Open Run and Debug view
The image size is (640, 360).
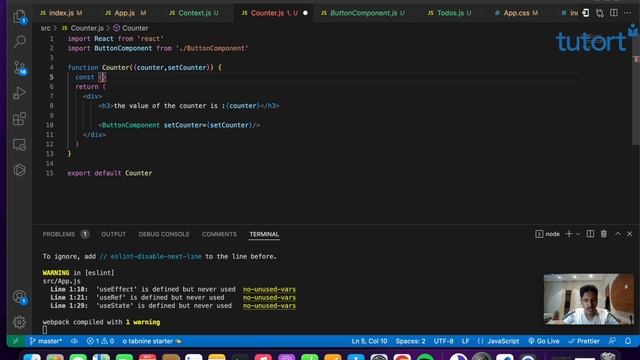(x=19, y=93)
